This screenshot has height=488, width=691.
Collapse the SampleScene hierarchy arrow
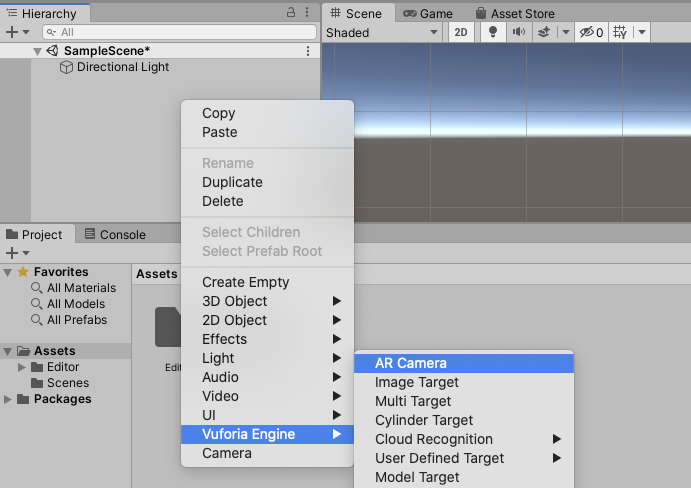pyautogui.click(x=37, y=52)
